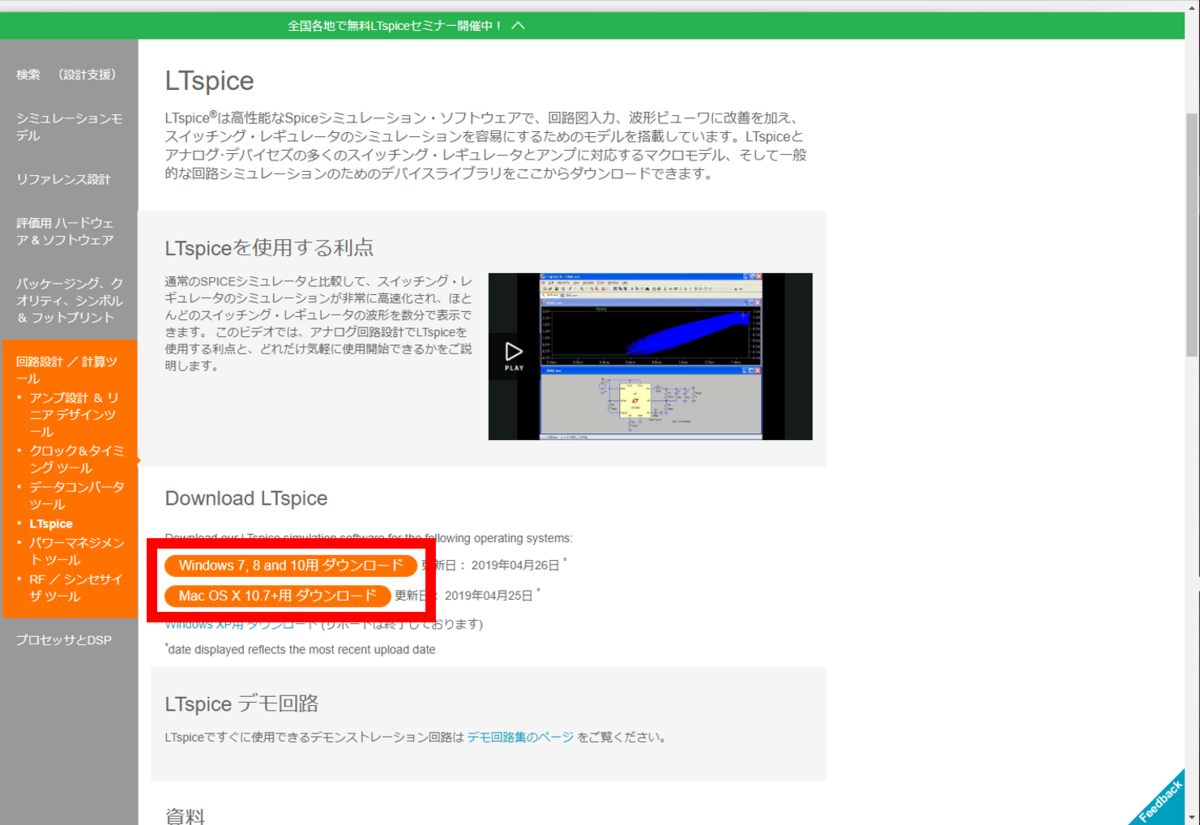Image resolution: width=1200 pixels, height=825 pixels.
Task: Open プロセッサとDSP sidebar item
Action: click(64, 640)
